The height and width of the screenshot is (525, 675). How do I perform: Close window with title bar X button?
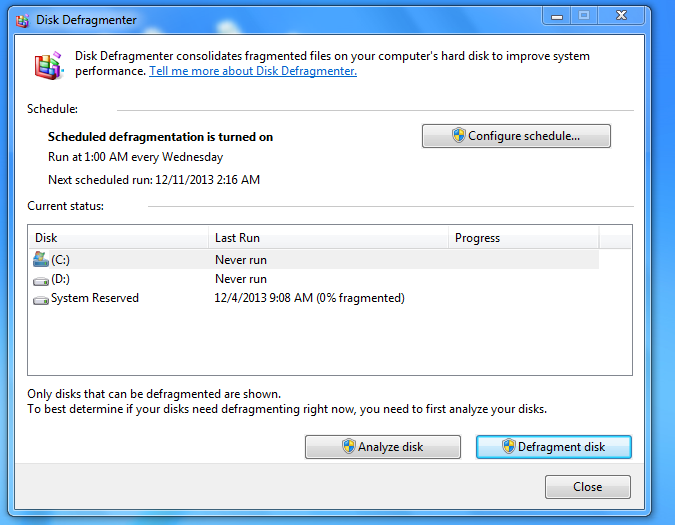(621, 16)
